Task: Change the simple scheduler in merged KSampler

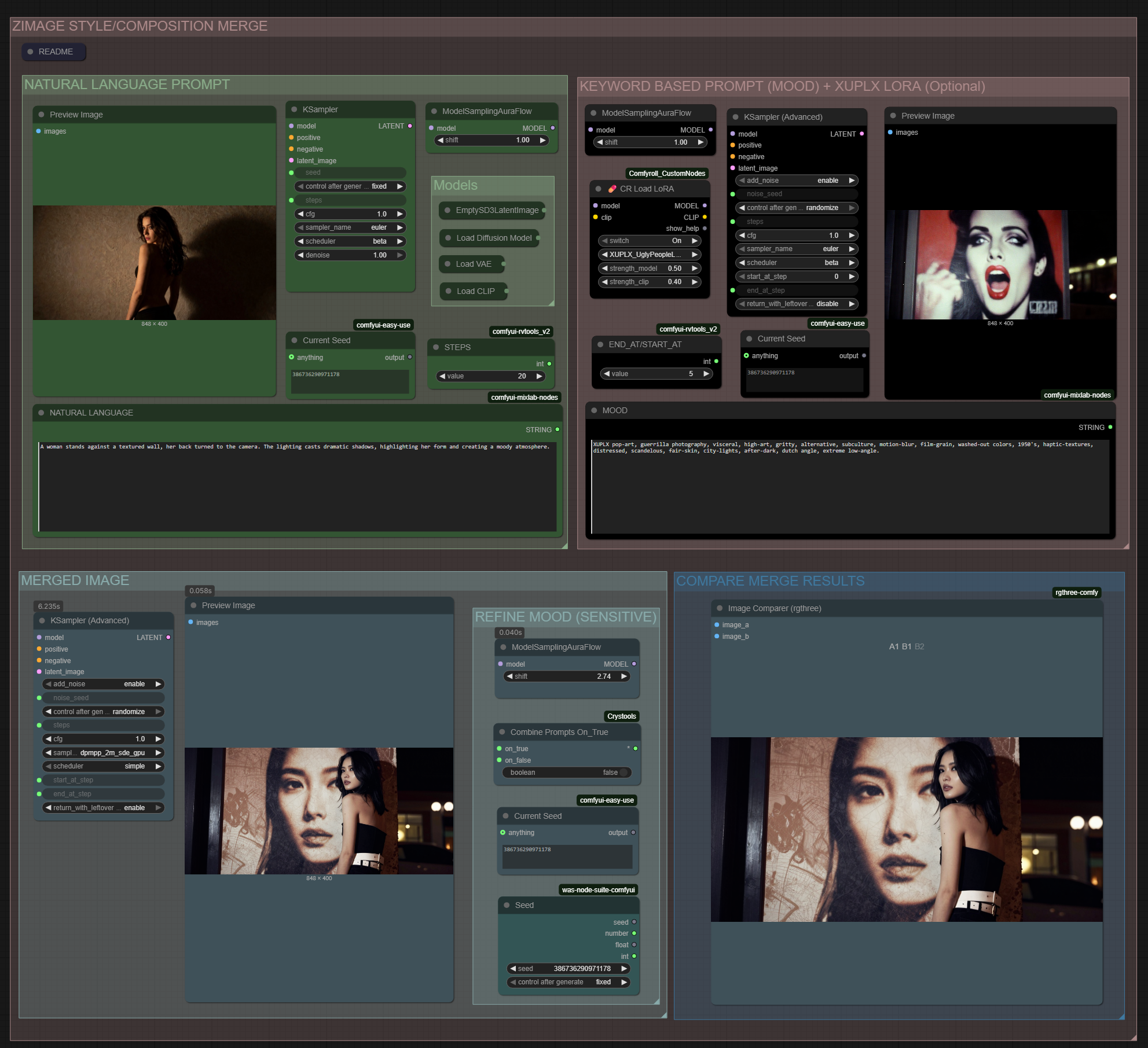Action: coord(103,766)
